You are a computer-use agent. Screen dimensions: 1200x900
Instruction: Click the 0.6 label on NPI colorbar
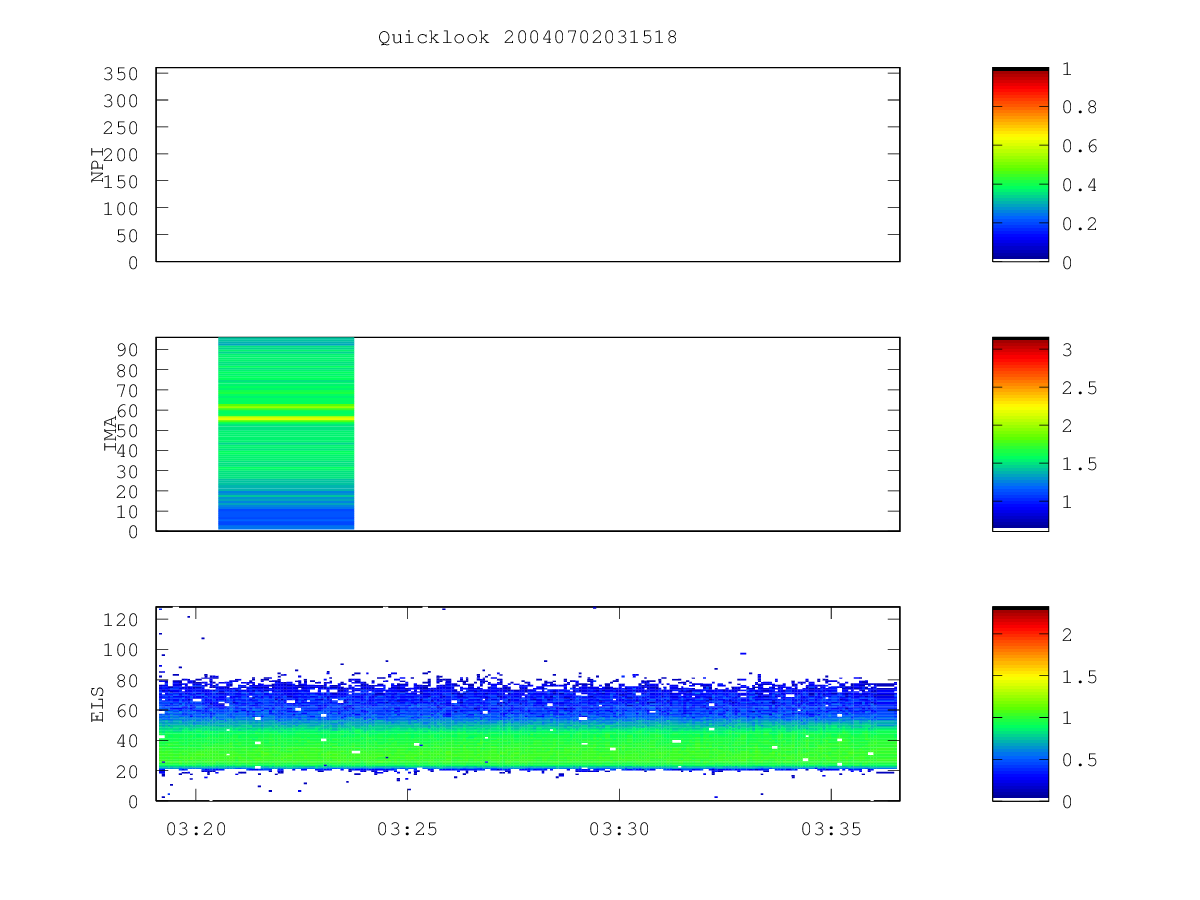point(1079,146)
